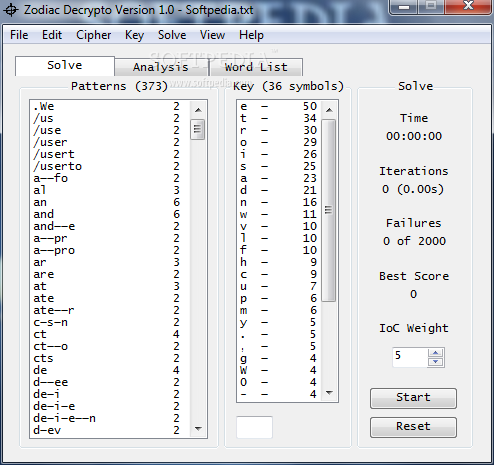Viewport: 494px width, 465px height.
Task: Click Patterns list scroll down arrow
Action: (x=198, y=428)
